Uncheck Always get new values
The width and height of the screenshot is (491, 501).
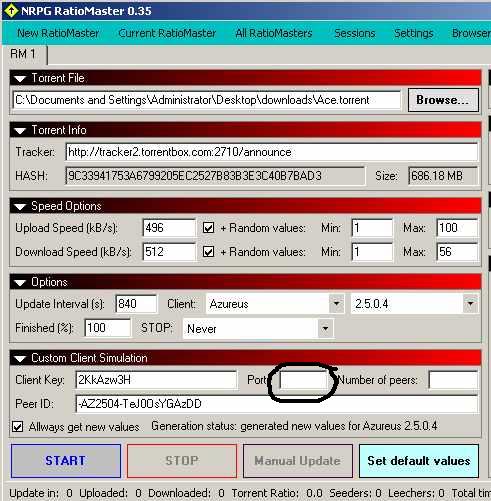coord(17,427)
